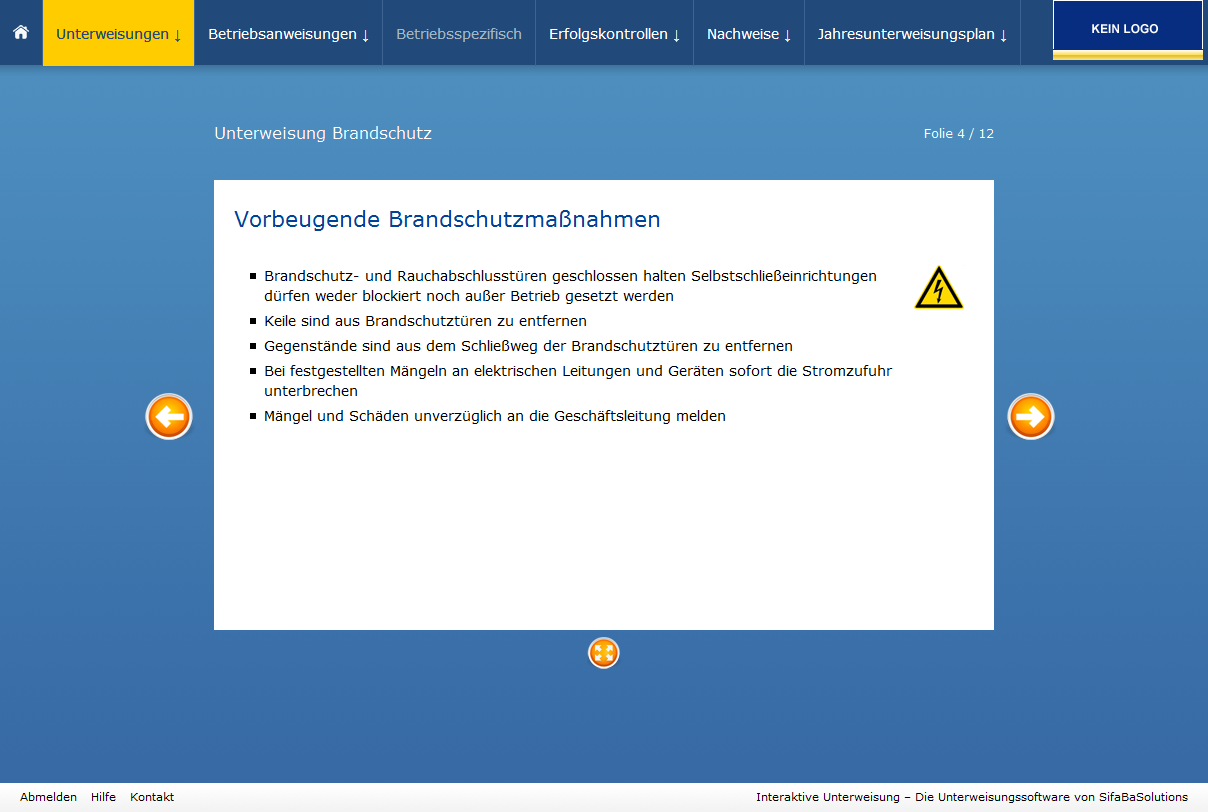Click the Folie 4 / 12 slide counter
Viewport: 1208px width, 812px height.
click(x=959, y=132)
